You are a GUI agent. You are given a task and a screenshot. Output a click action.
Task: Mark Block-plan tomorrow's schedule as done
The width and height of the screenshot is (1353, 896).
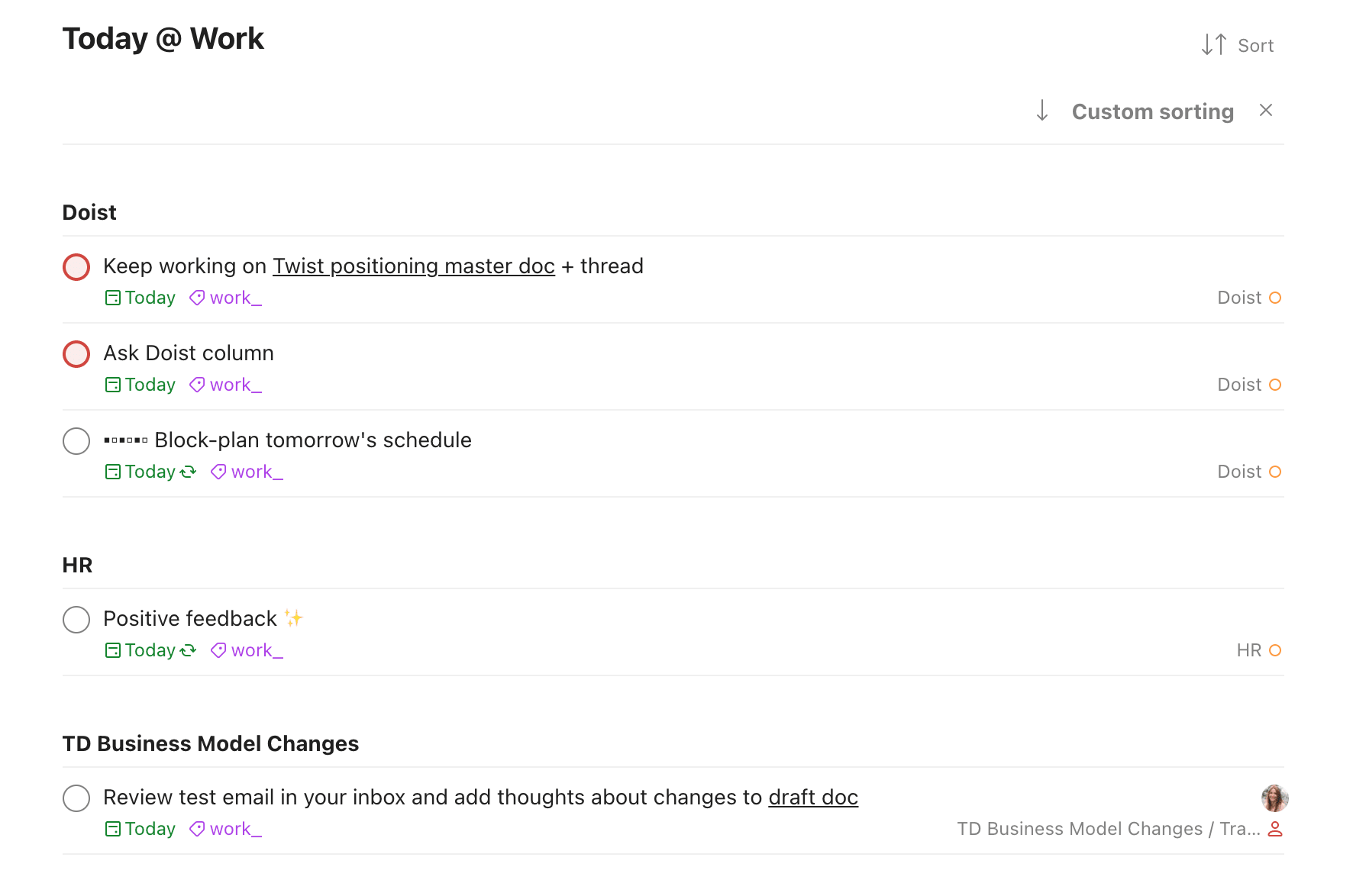76,441
